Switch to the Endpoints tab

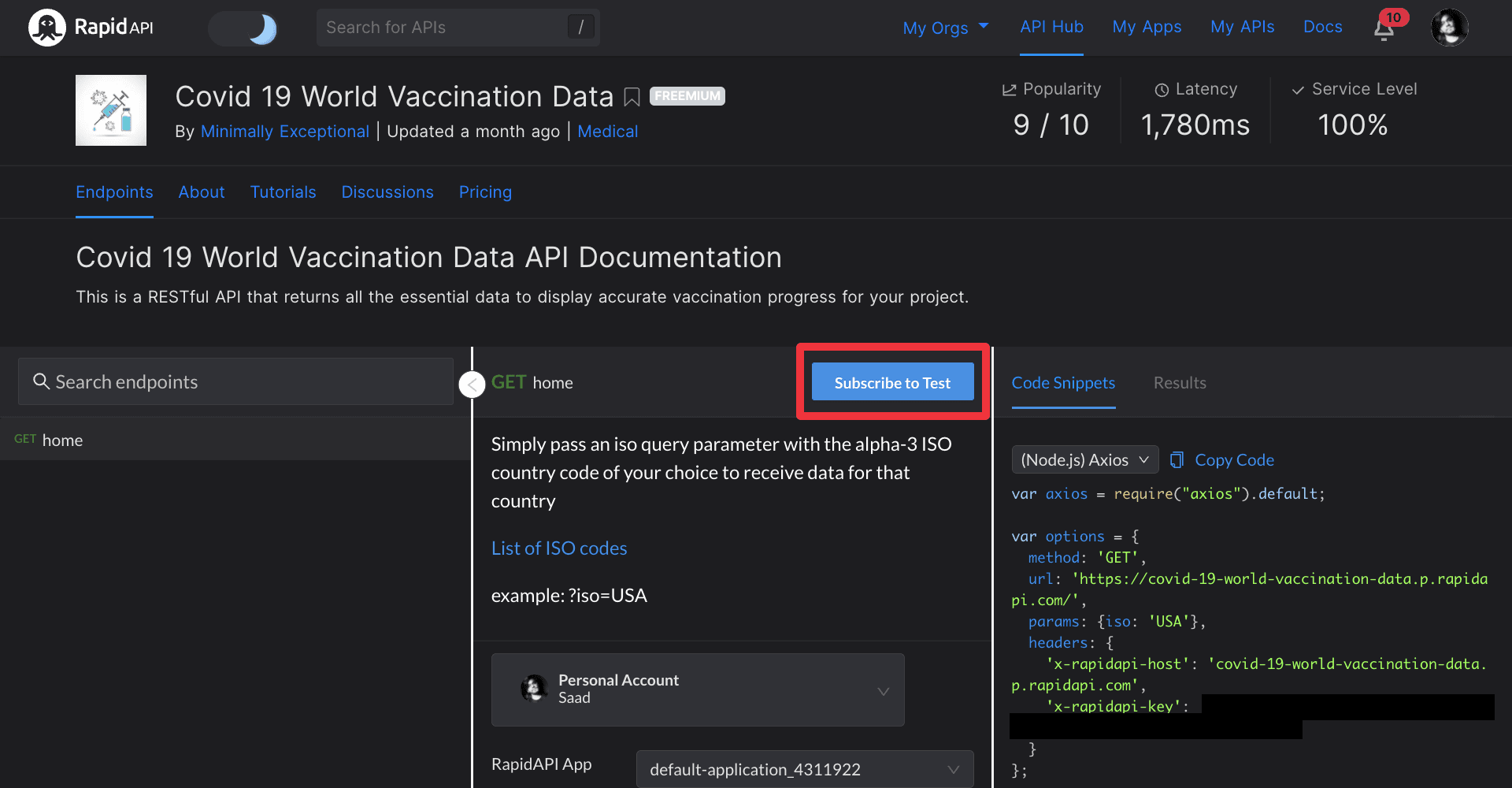(x=114, y=192)
